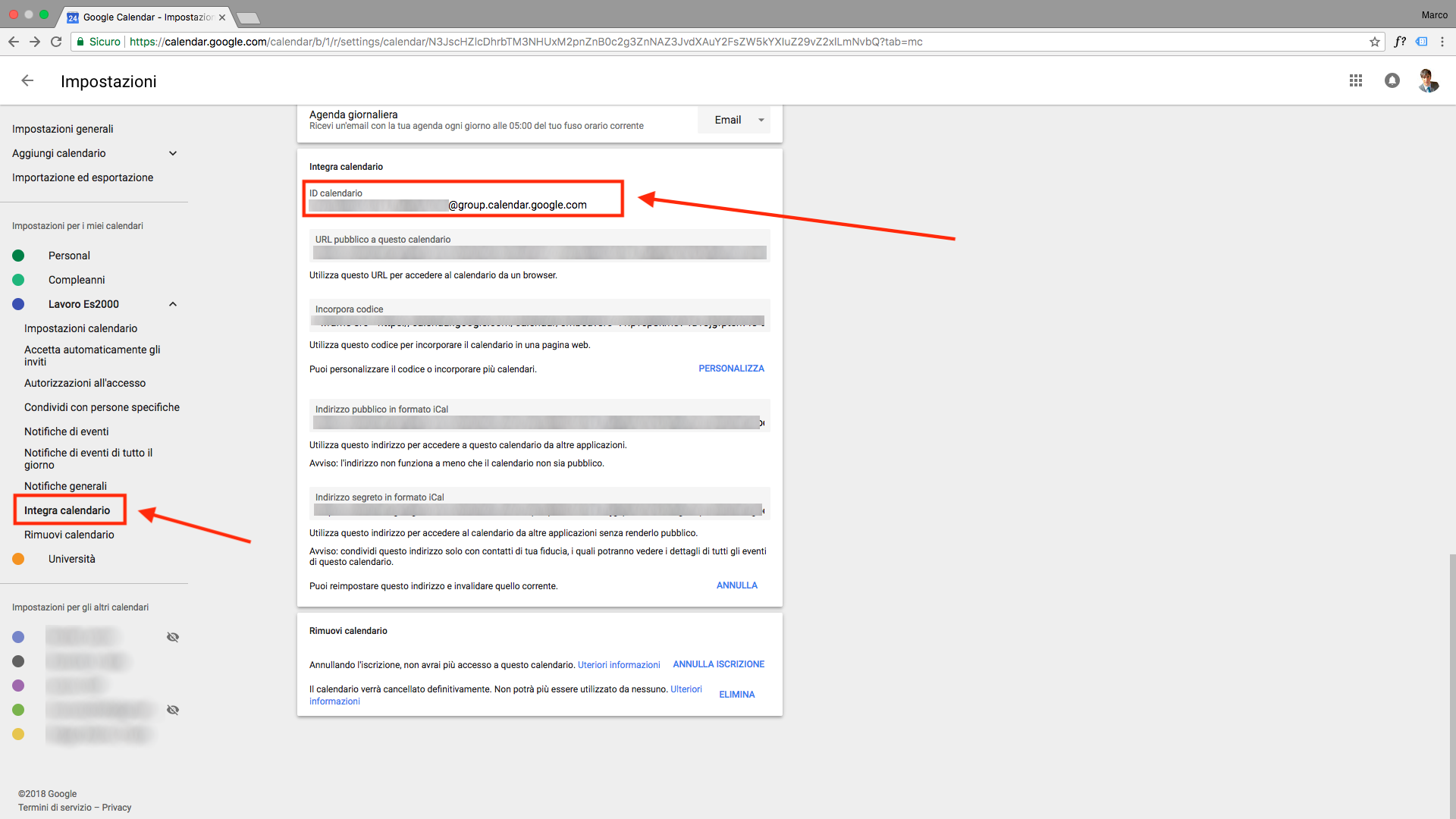Toggle visibility of the green other calendar
This screenshot has width=1456, height=819.
click(x=173, y=710)
